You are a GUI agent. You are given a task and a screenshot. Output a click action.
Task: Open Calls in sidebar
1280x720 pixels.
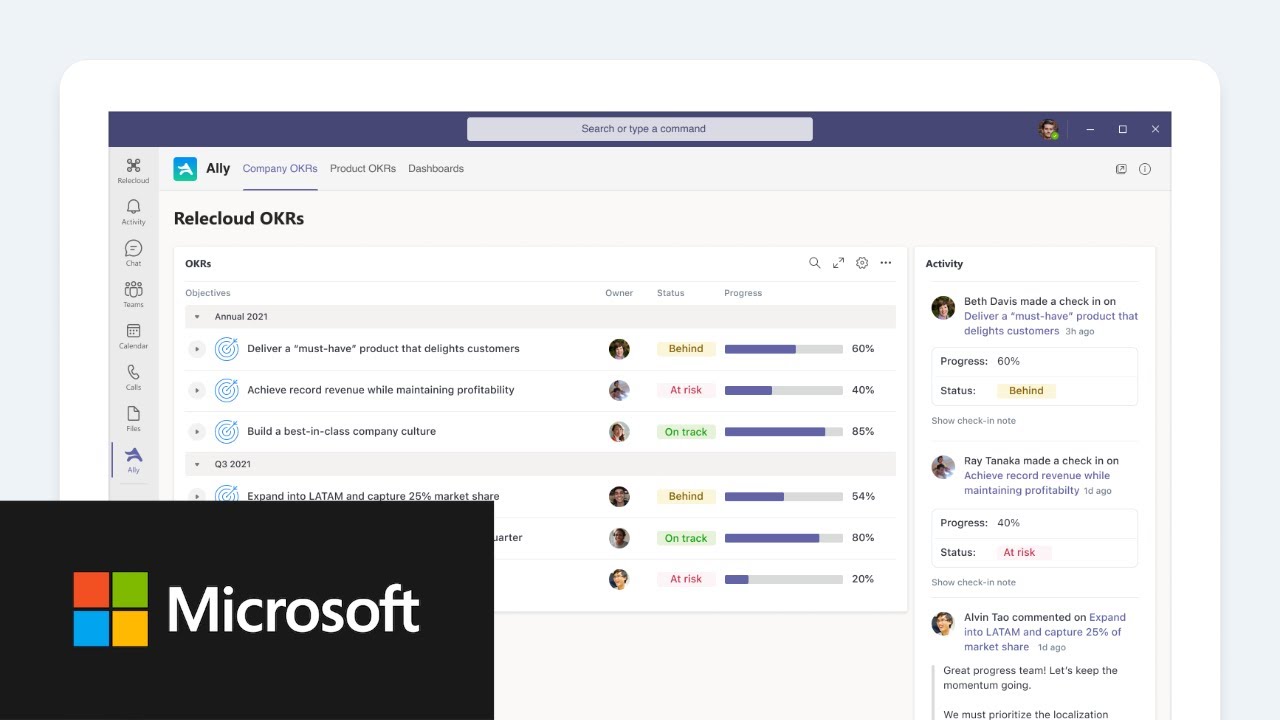[133, 377]
